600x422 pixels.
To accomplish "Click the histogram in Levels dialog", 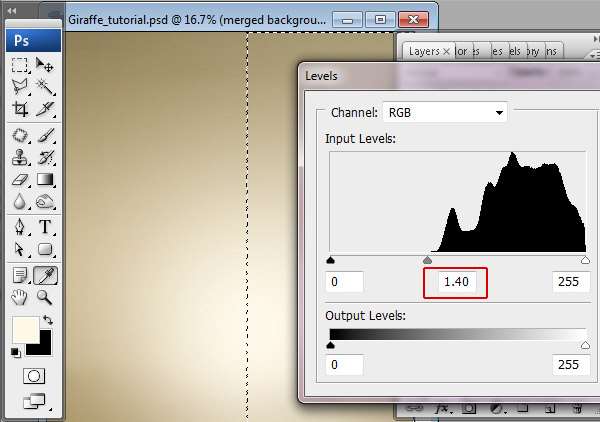I will pyautogui.click(x=458, y=202).
